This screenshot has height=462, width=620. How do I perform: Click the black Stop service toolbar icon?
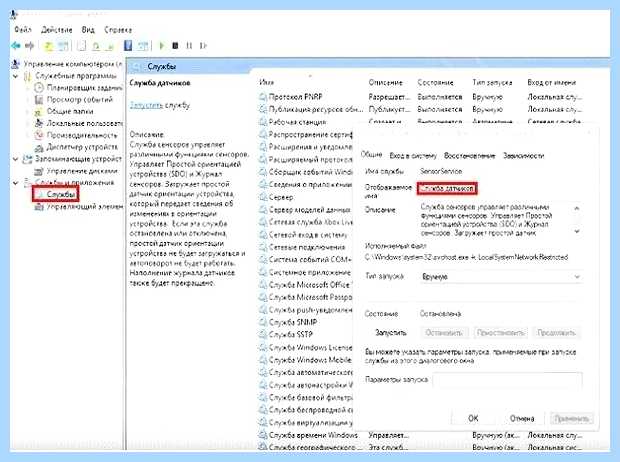tap(175, 46)
